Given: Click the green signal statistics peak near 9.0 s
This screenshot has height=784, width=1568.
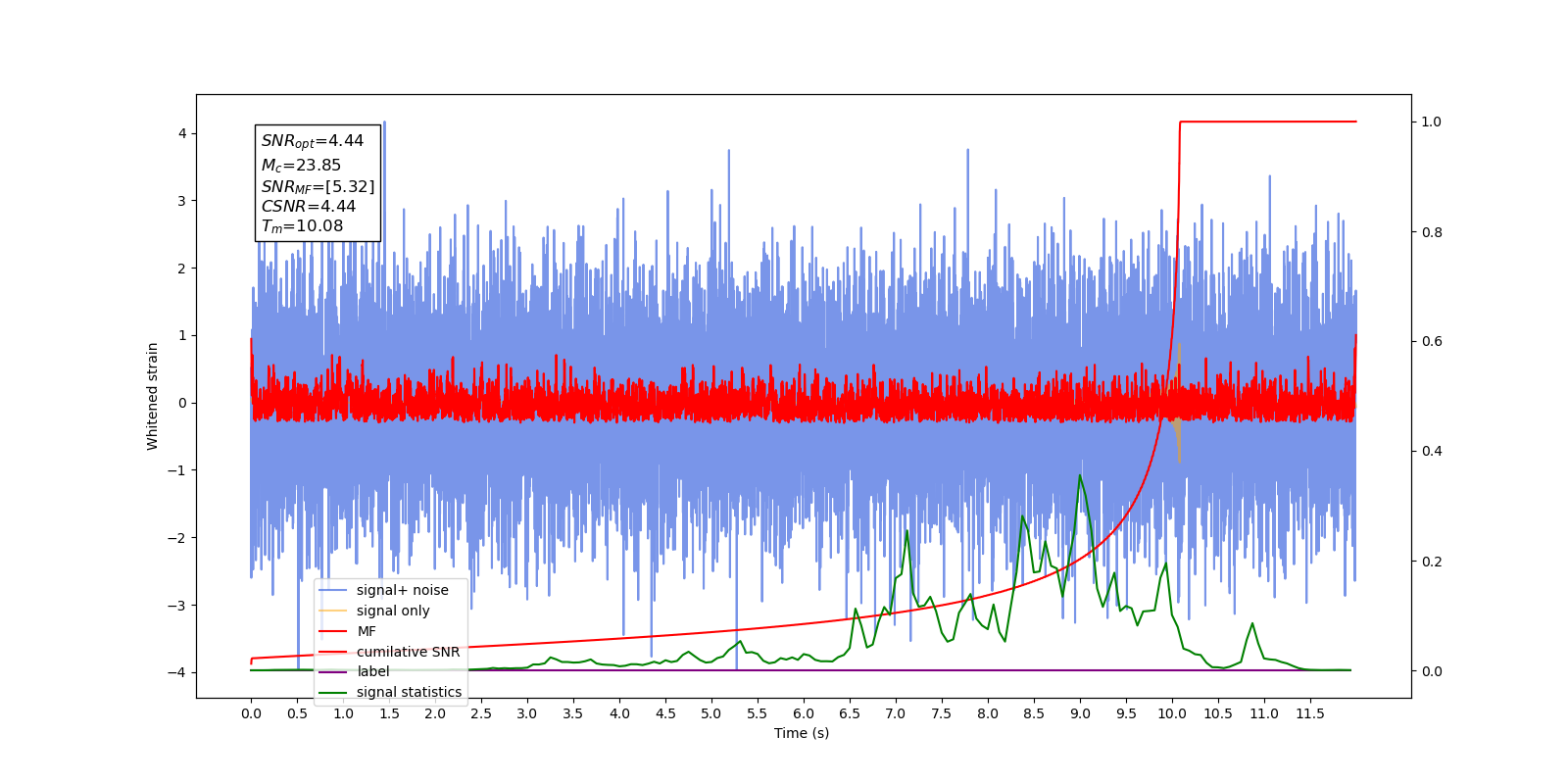Looking at the screenshot, I should (1080, 476).
